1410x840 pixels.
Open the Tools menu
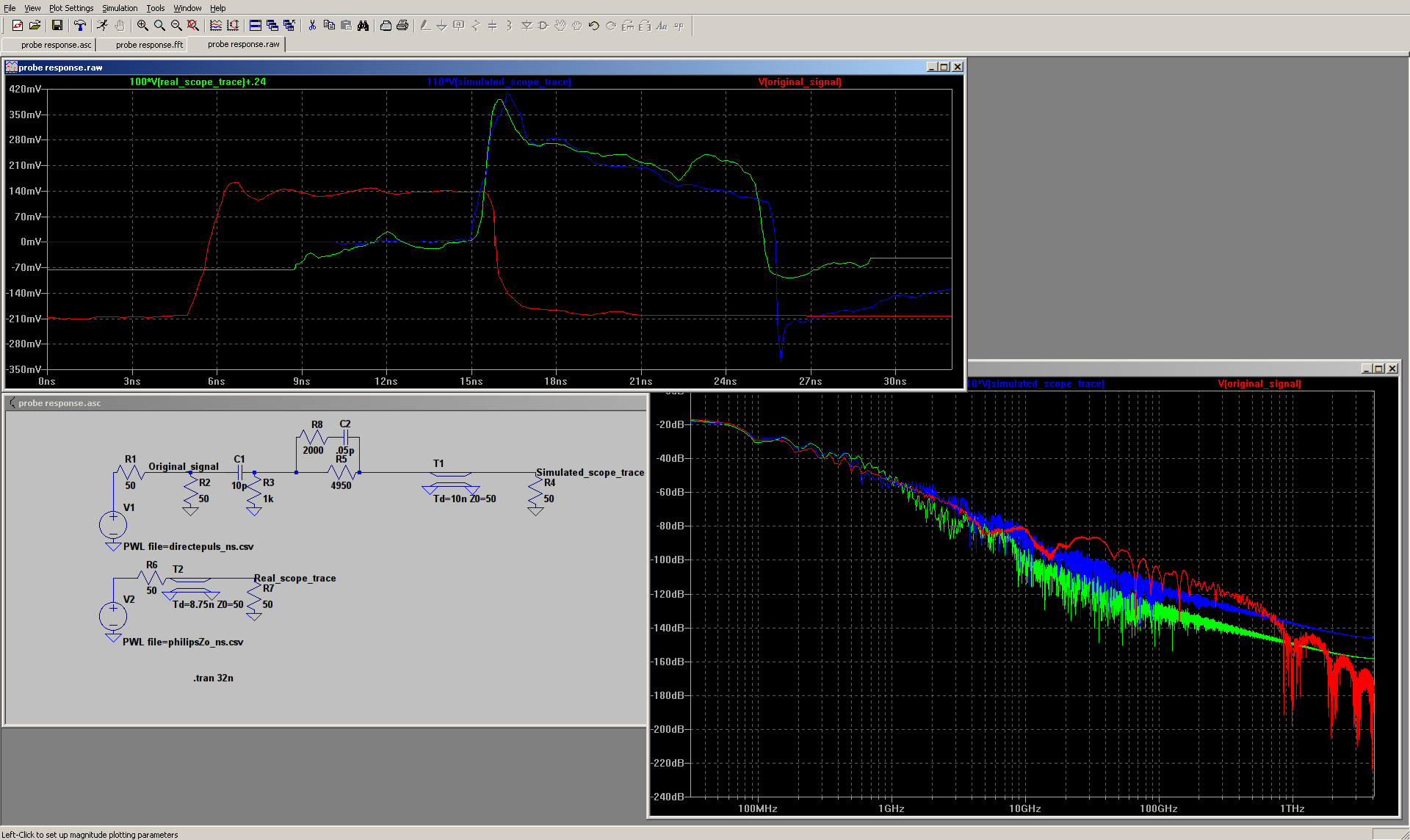155,8
